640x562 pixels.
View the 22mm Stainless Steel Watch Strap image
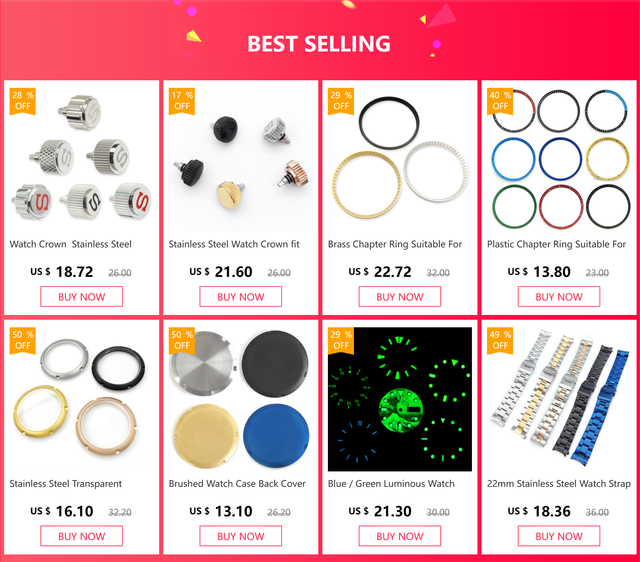click(559, 399)
